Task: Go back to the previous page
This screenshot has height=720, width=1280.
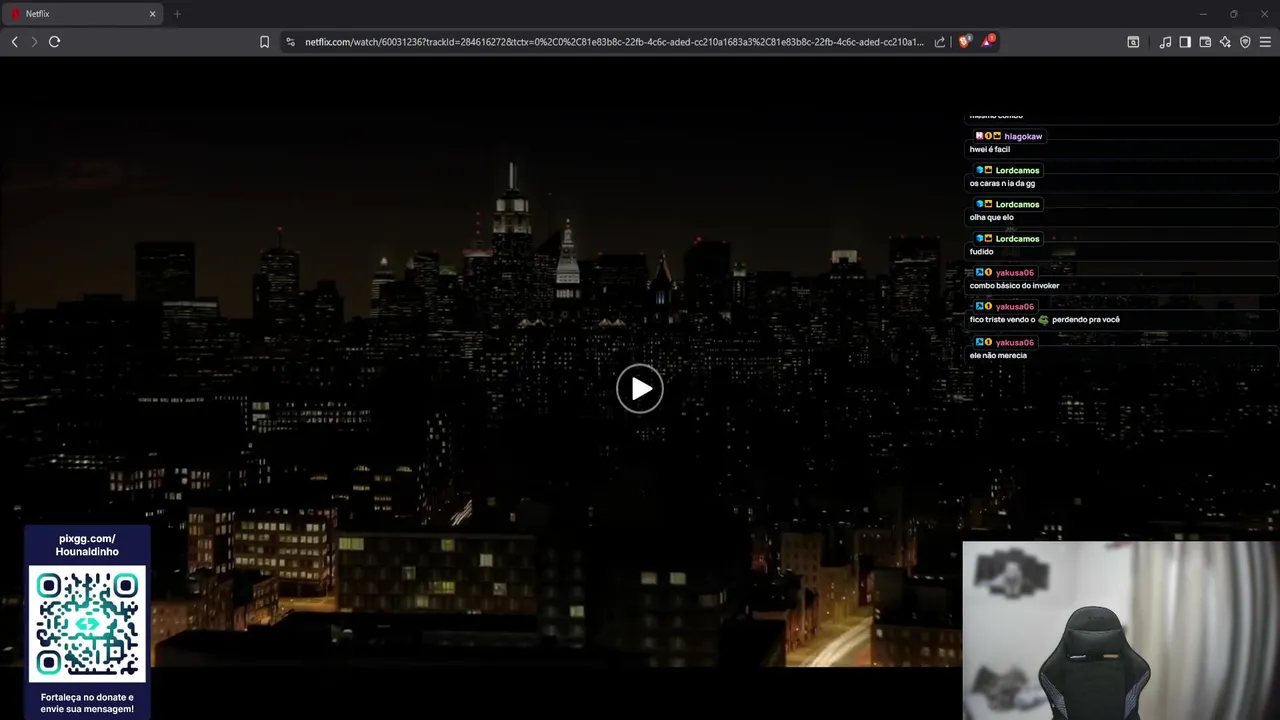Action: point(14,42)
